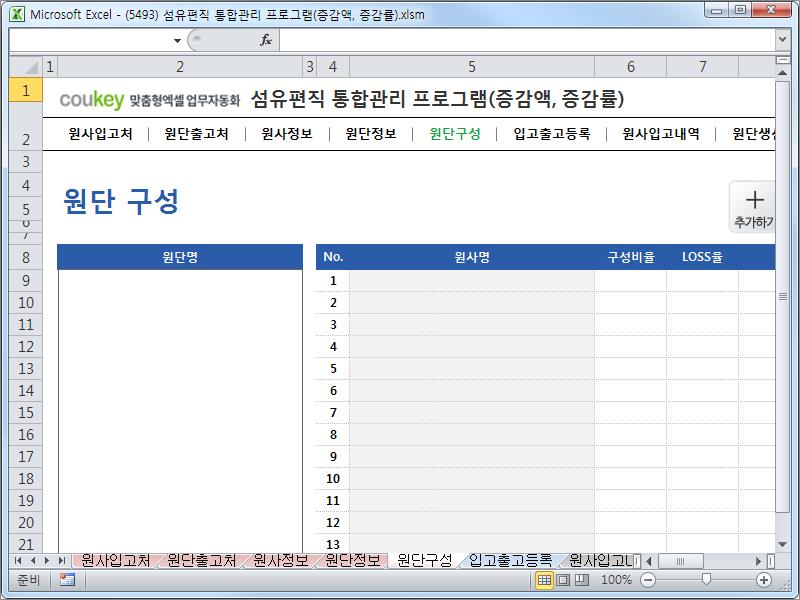This screenshot has width=800, height=600.
Task: Click the zoom slider handle
Action: 706,579
